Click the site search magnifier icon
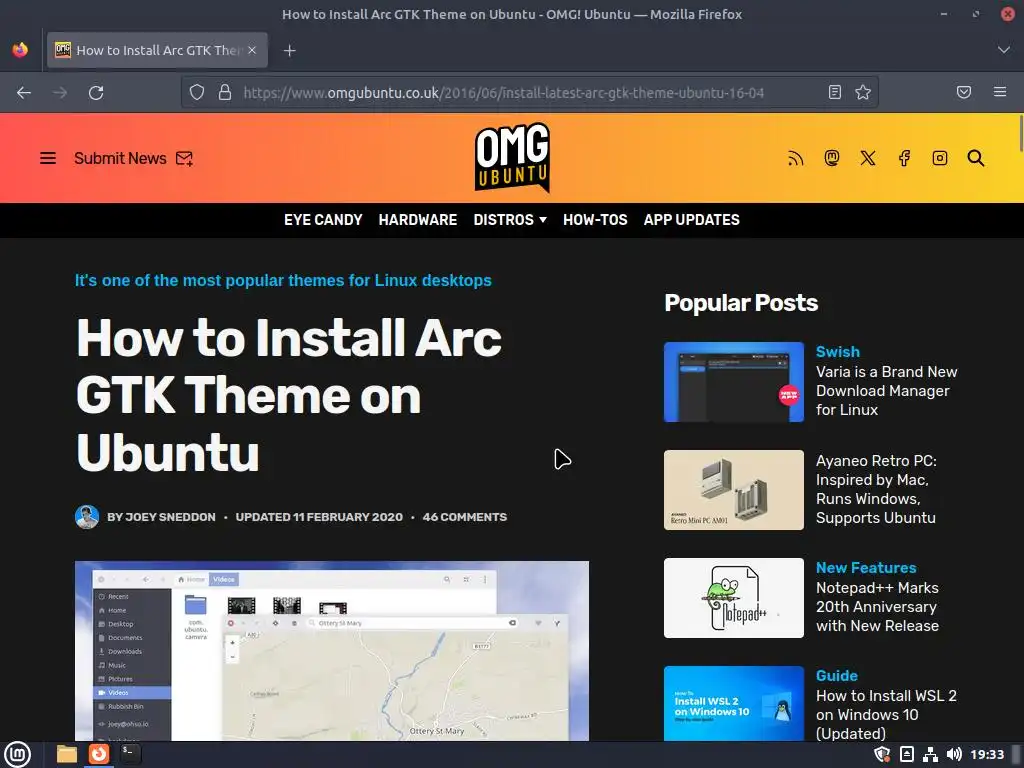The image size is (1024, 768). click(976, 158)
